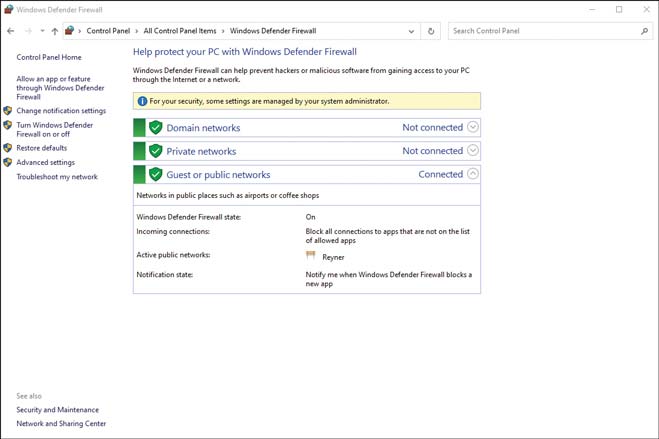
Task: Click the Domain networks heading
Action: pyautogui.click(x=203, y=128)
